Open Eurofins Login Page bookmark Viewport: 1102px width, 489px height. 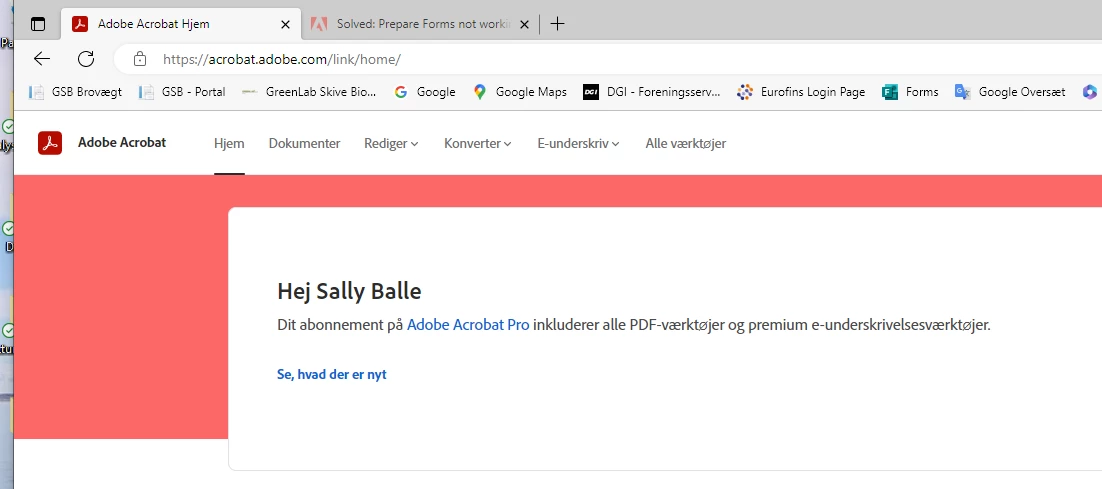pos(801,92)
